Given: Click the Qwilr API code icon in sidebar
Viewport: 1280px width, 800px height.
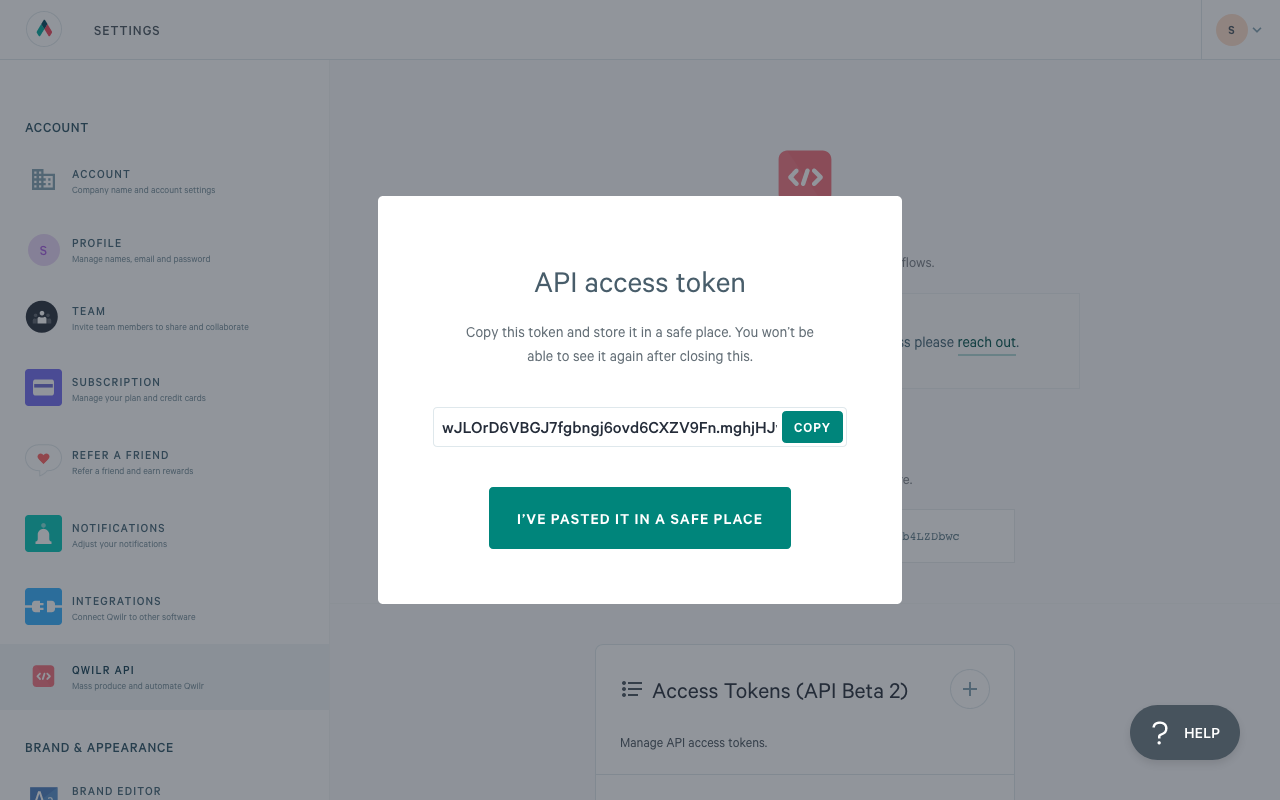Looking at the screenshot, I should click(43, 676).
